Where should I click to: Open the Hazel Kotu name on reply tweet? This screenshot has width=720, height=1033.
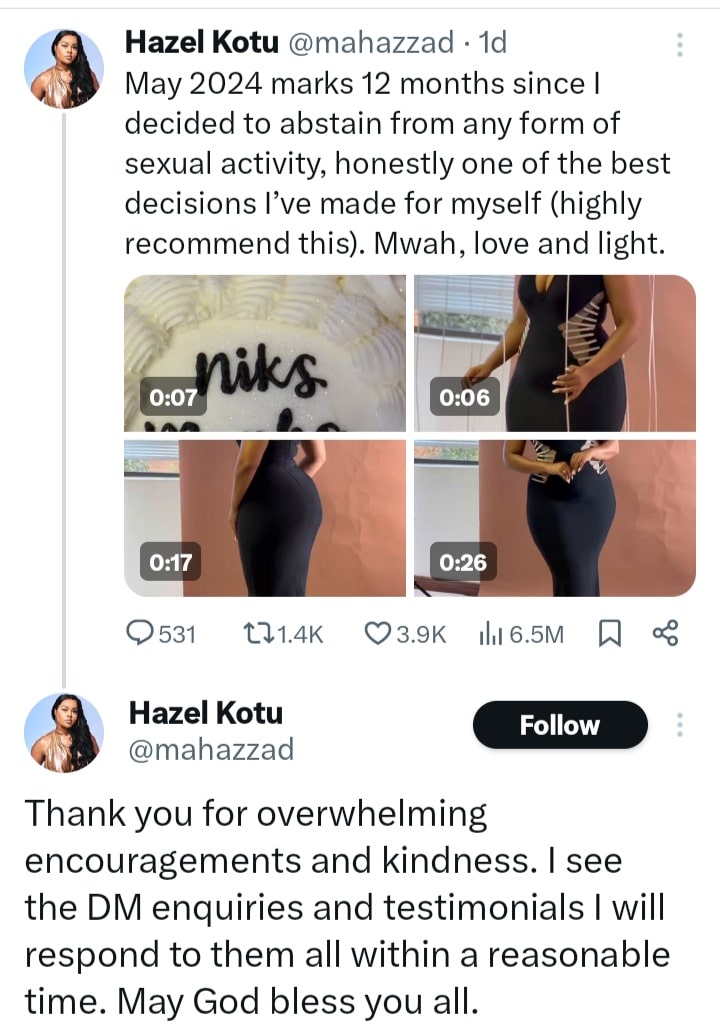[206, 713]
